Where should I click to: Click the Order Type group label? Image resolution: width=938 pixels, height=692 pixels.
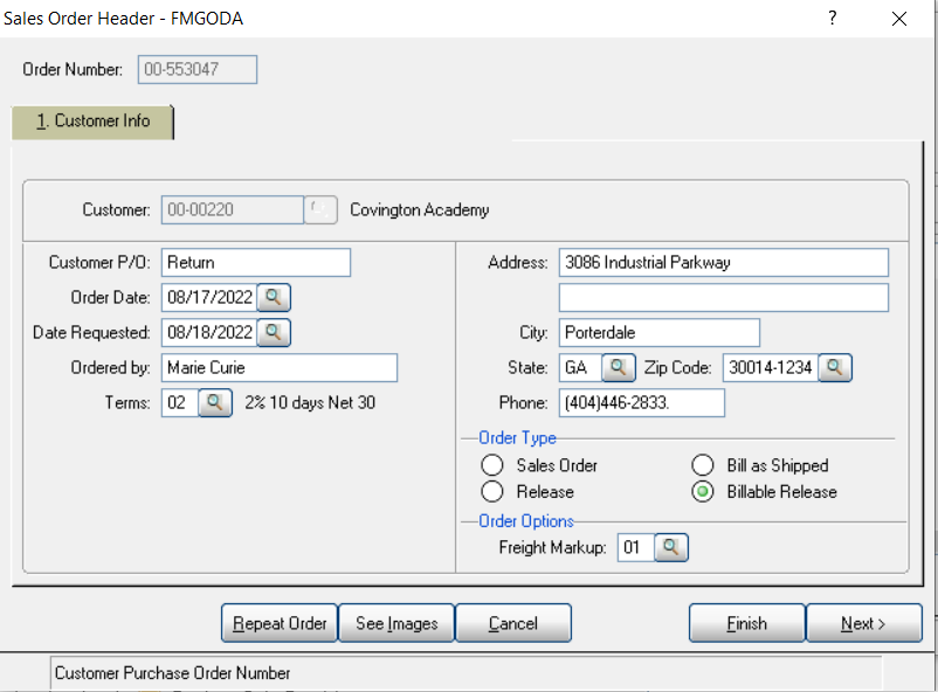(517, 438)
